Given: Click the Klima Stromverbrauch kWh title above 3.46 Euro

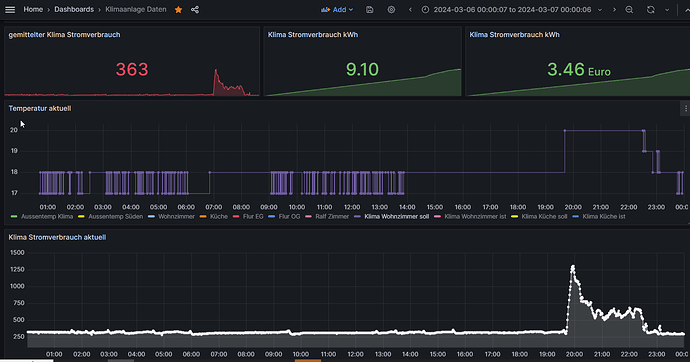Looking at the screenshot, I should [514, 35].
